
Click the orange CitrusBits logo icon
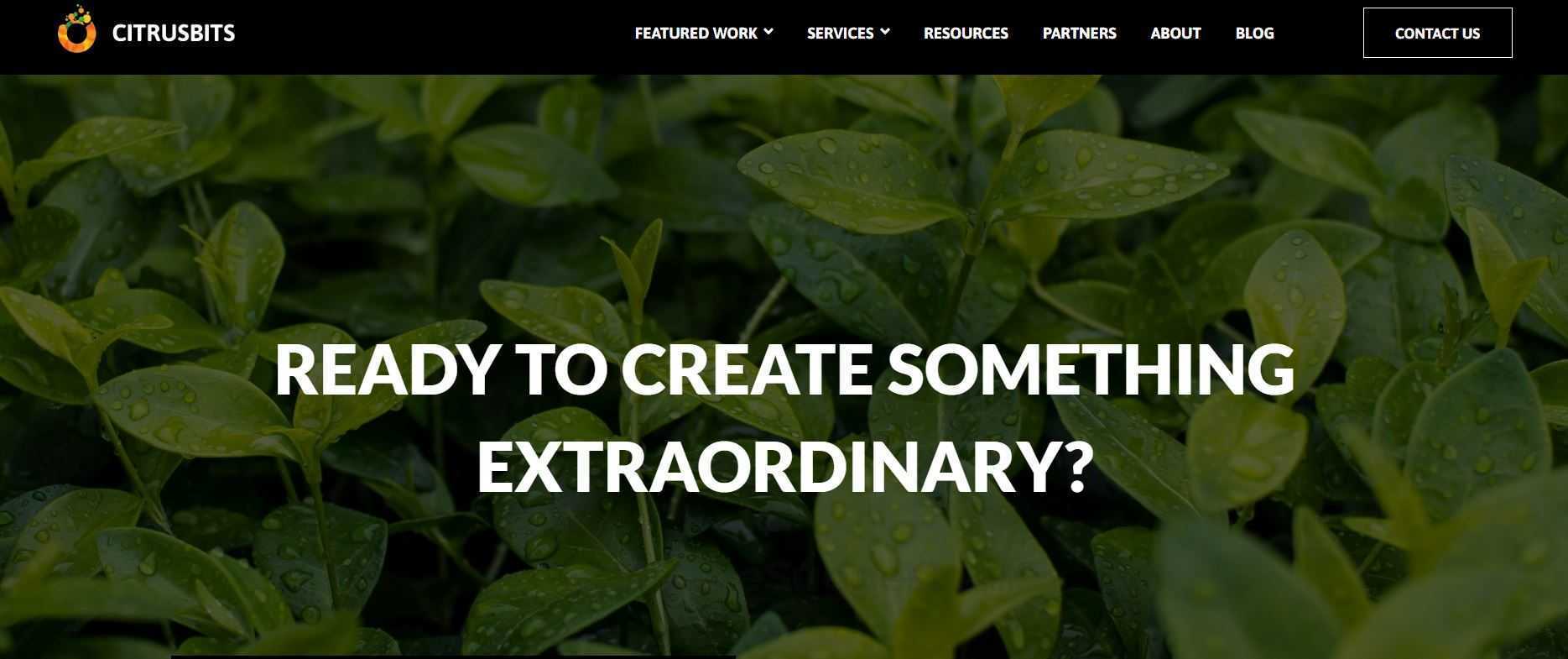pyautogui.click(x=76, y=29)
